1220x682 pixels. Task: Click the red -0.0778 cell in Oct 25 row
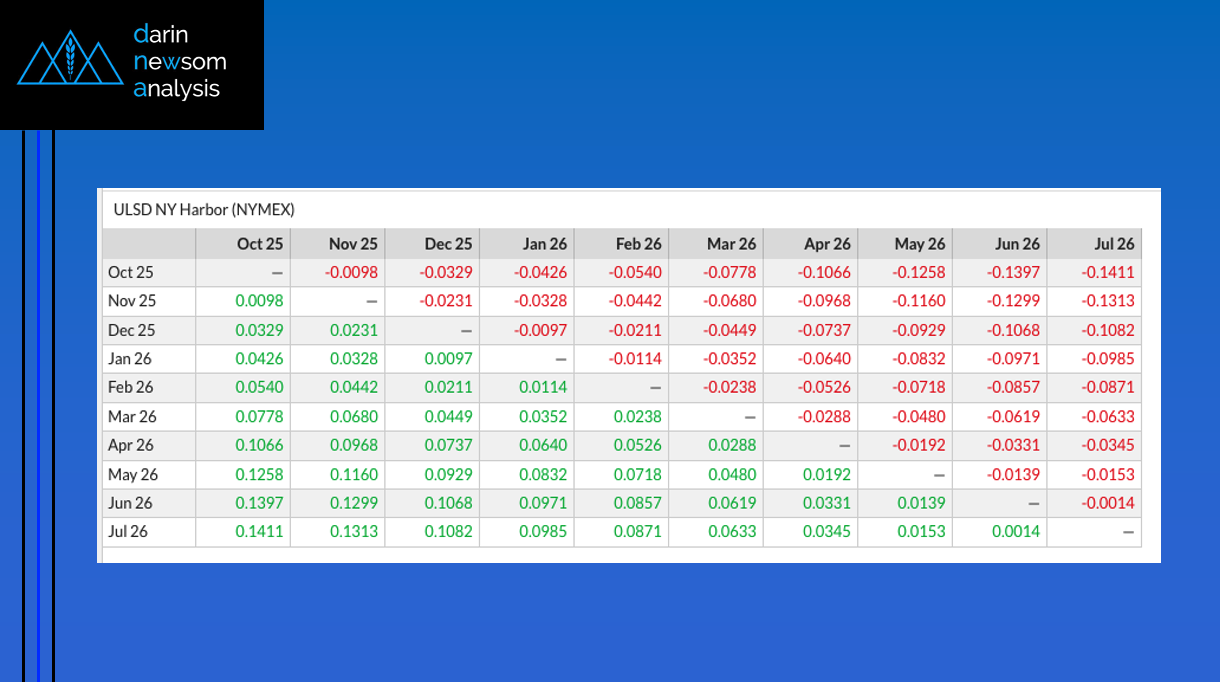731,272
